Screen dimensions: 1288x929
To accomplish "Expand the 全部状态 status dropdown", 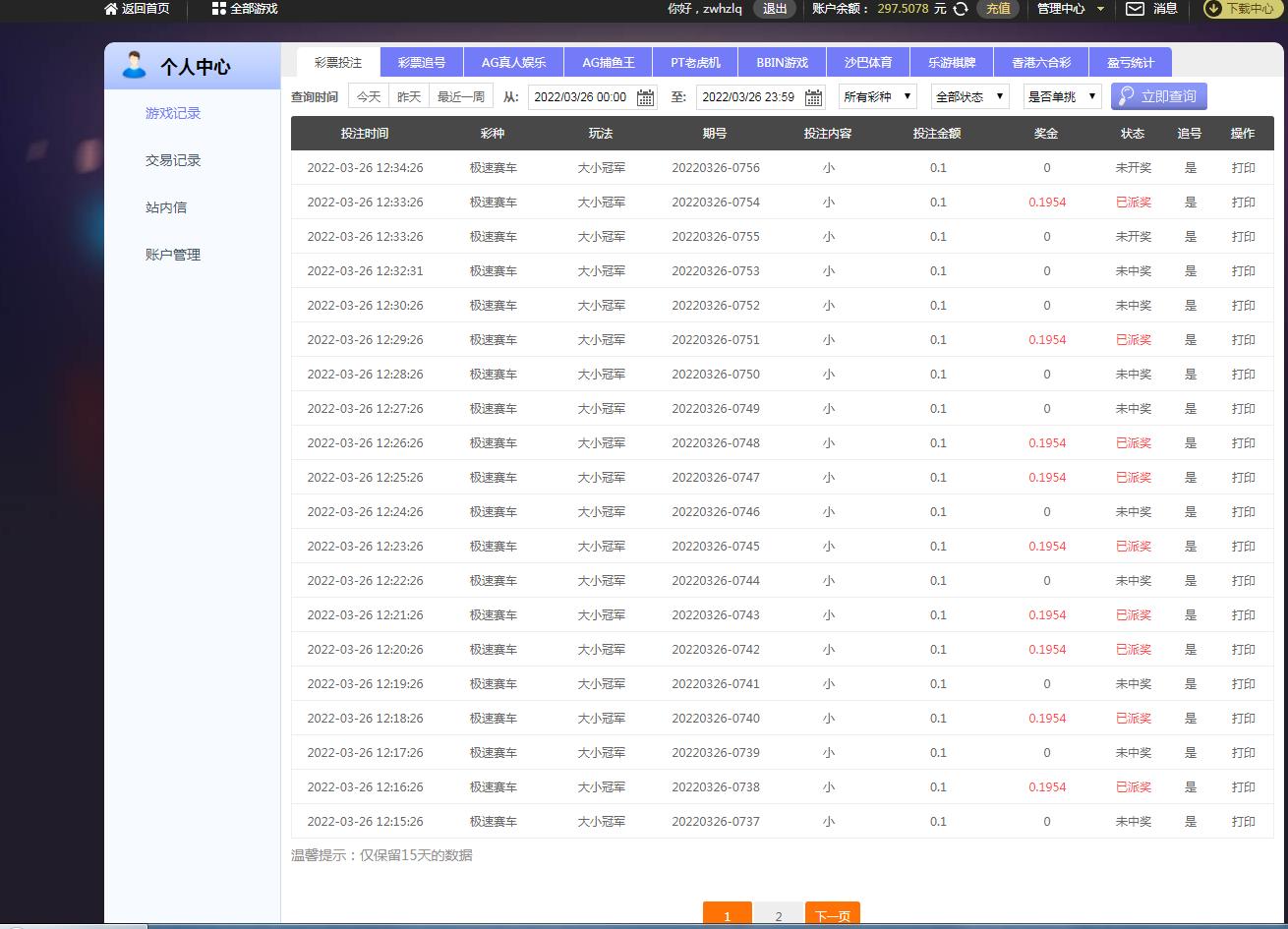I will (969, 96).
